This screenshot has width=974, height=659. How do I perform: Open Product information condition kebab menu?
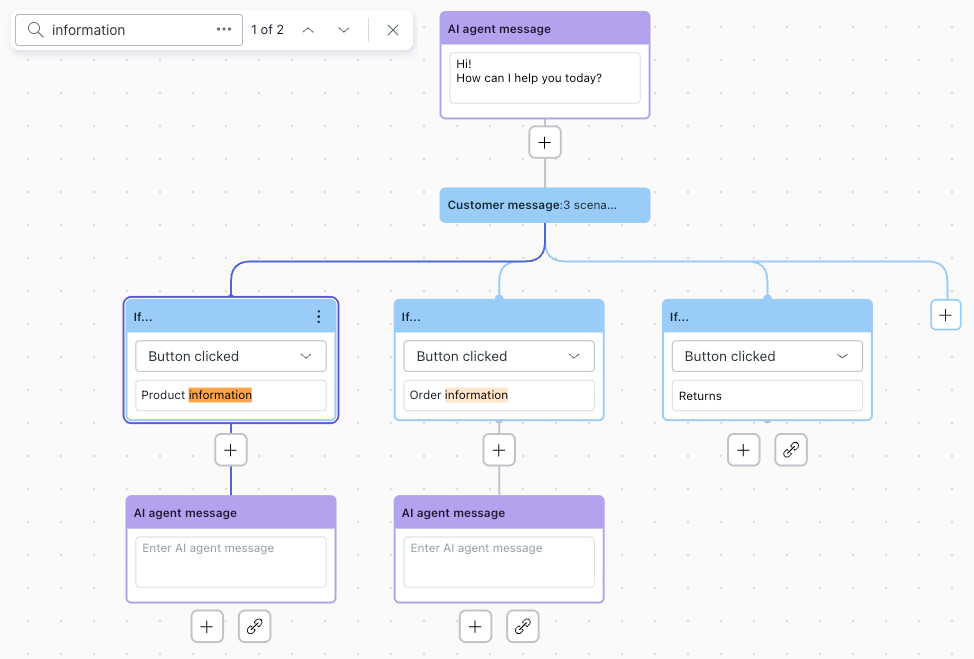pos(319,317)
